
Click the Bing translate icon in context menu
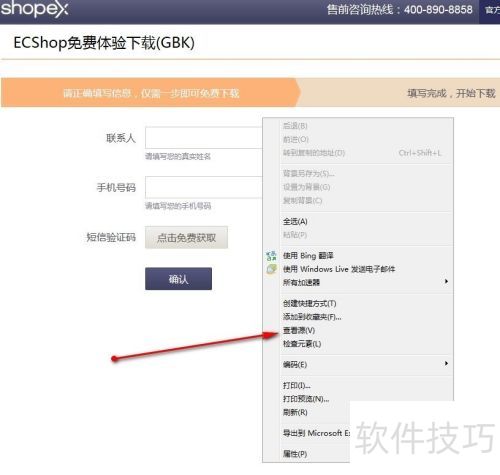(271, 256)
